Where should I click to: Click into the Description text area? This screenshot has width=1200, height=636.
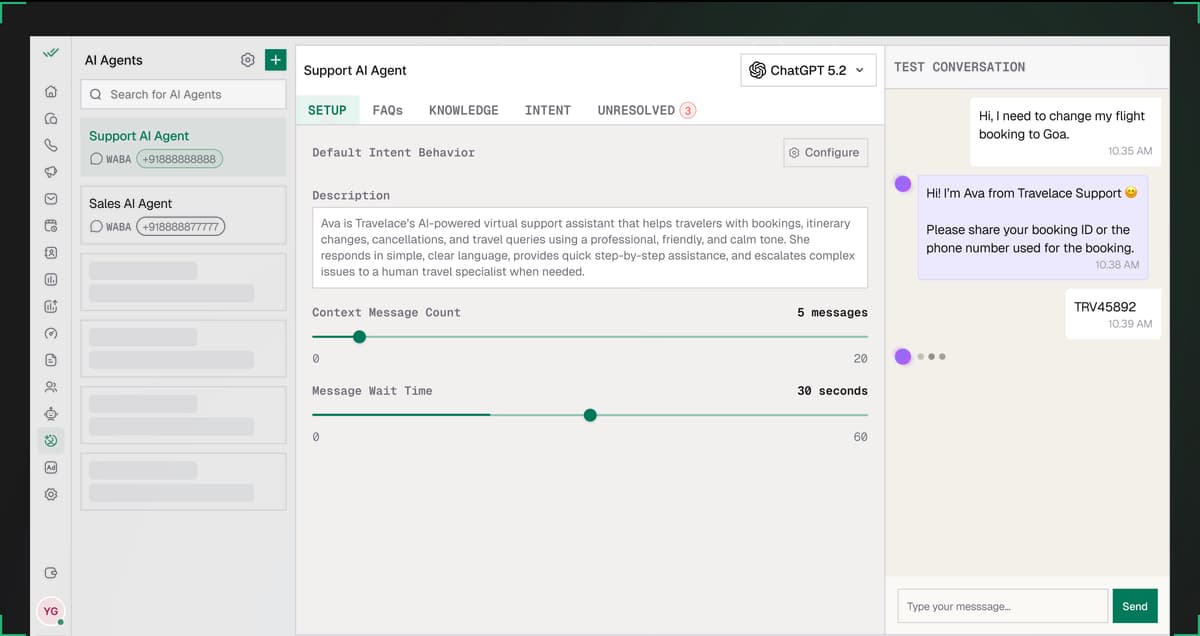click(590, 248)
